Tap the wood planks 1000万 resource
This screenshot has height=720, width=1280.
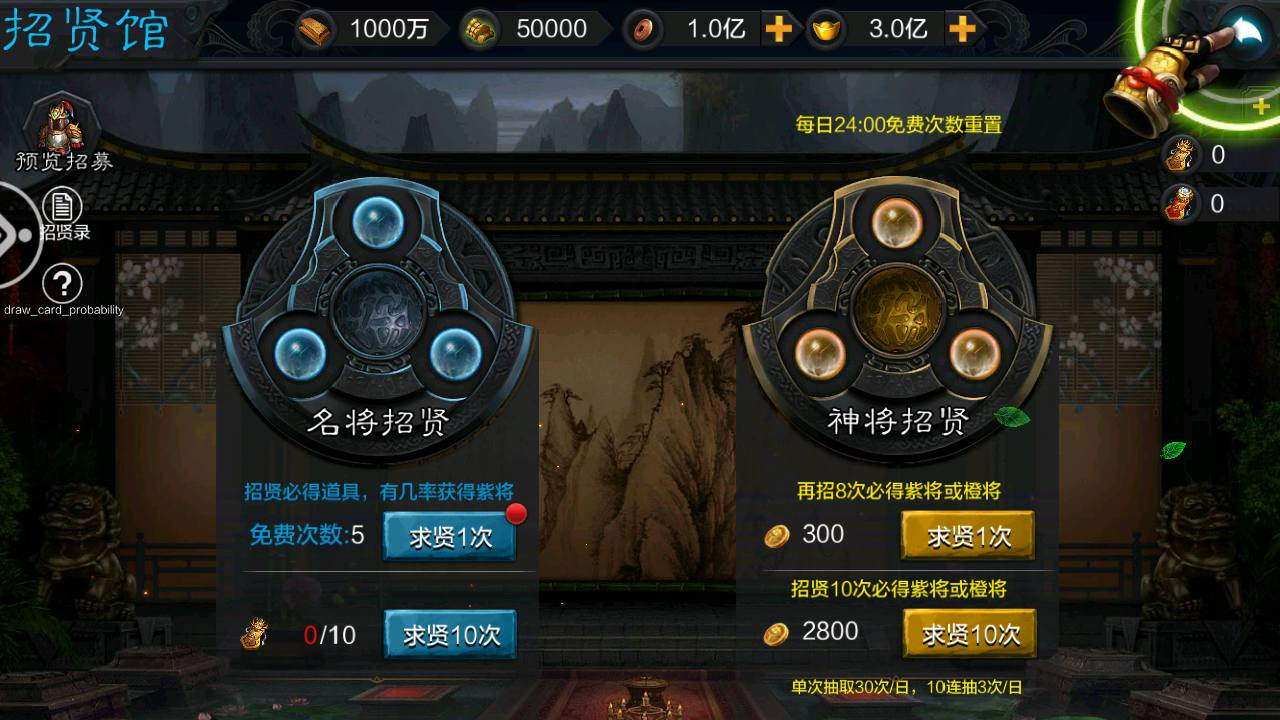point(366,29)
